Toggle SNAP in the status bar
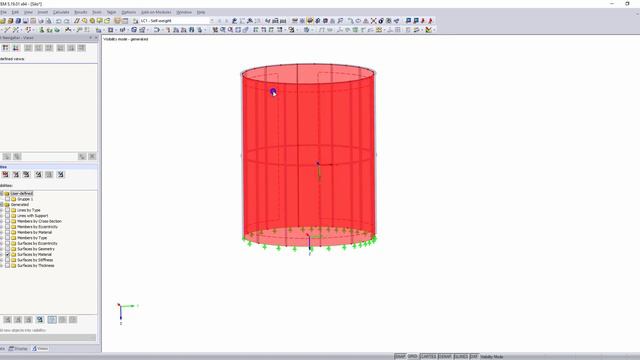 [x=400, y=357]
